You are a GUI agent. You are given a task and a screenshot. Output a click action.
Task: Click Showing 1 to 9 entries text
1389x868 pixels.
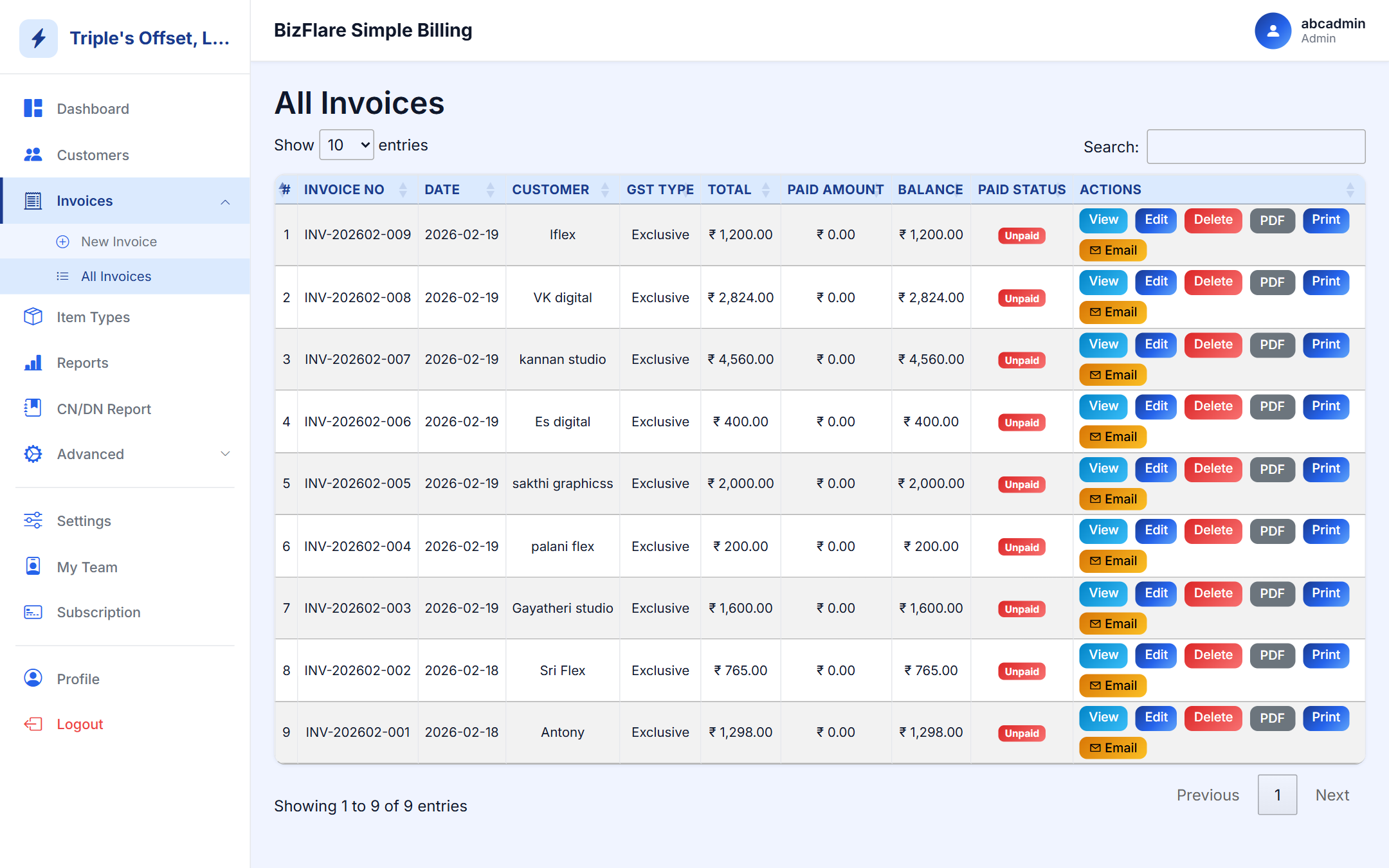(370, 806)
